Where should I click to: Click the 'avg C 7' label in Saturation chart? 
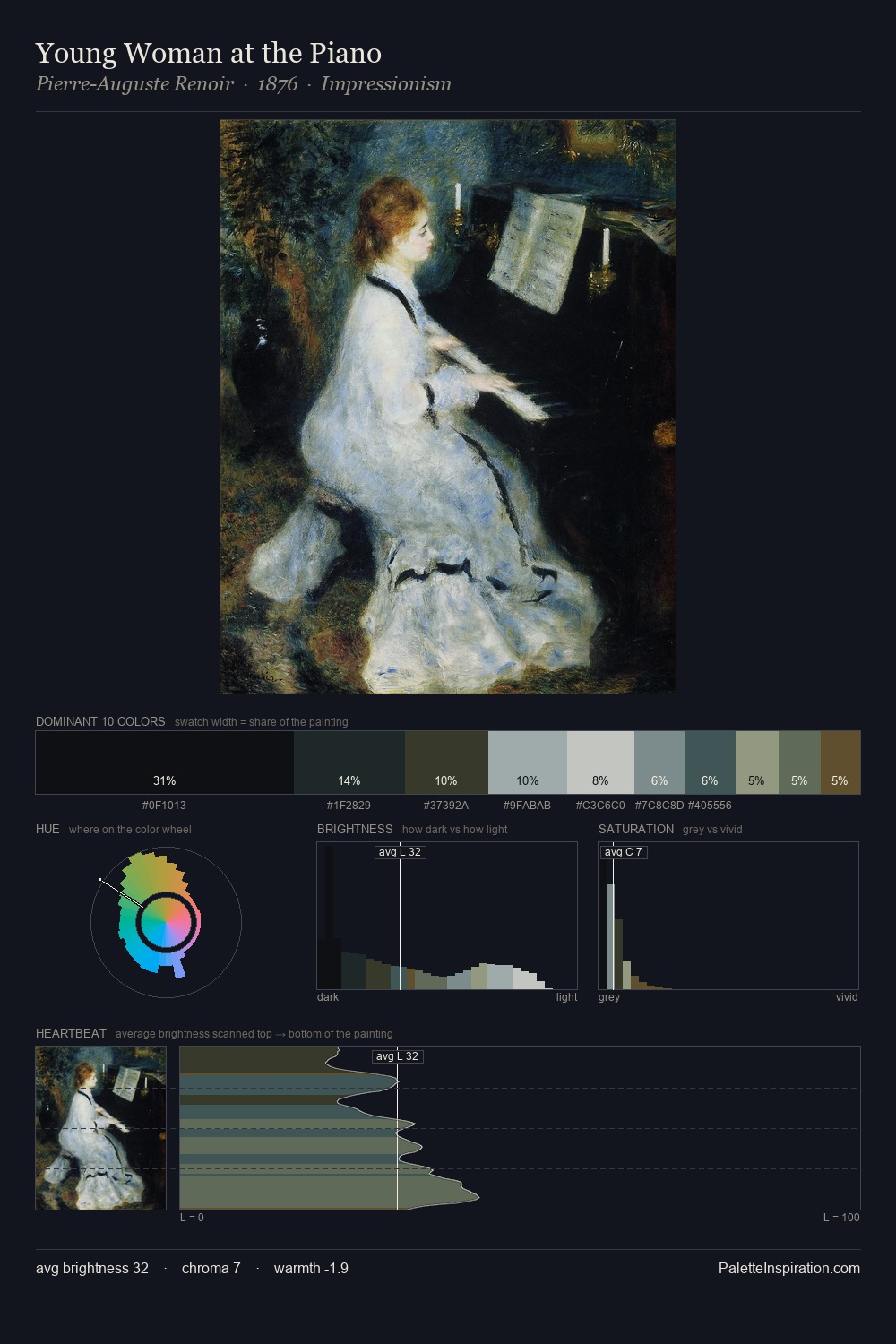coord(624,852)
